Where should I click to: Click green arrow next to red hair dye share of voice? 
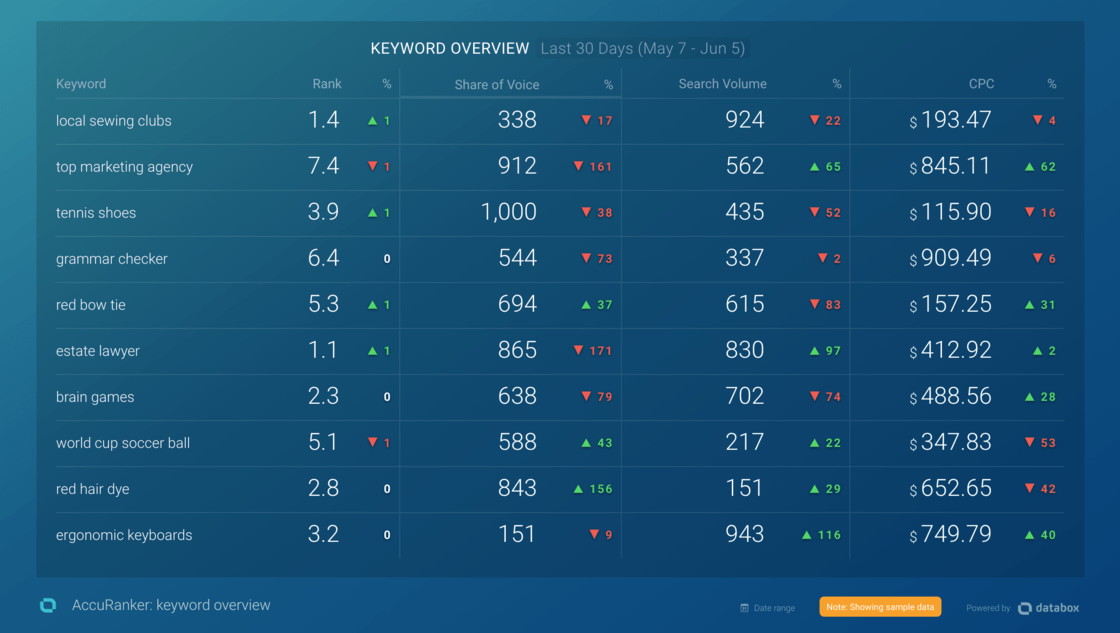[578, 489]
